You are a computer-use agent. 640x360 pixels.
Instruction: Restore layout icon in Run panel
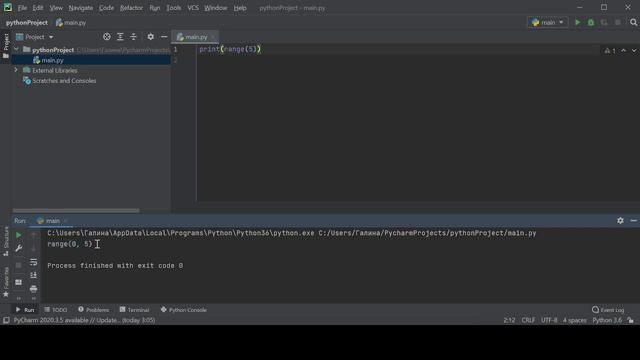pos(18,282)
